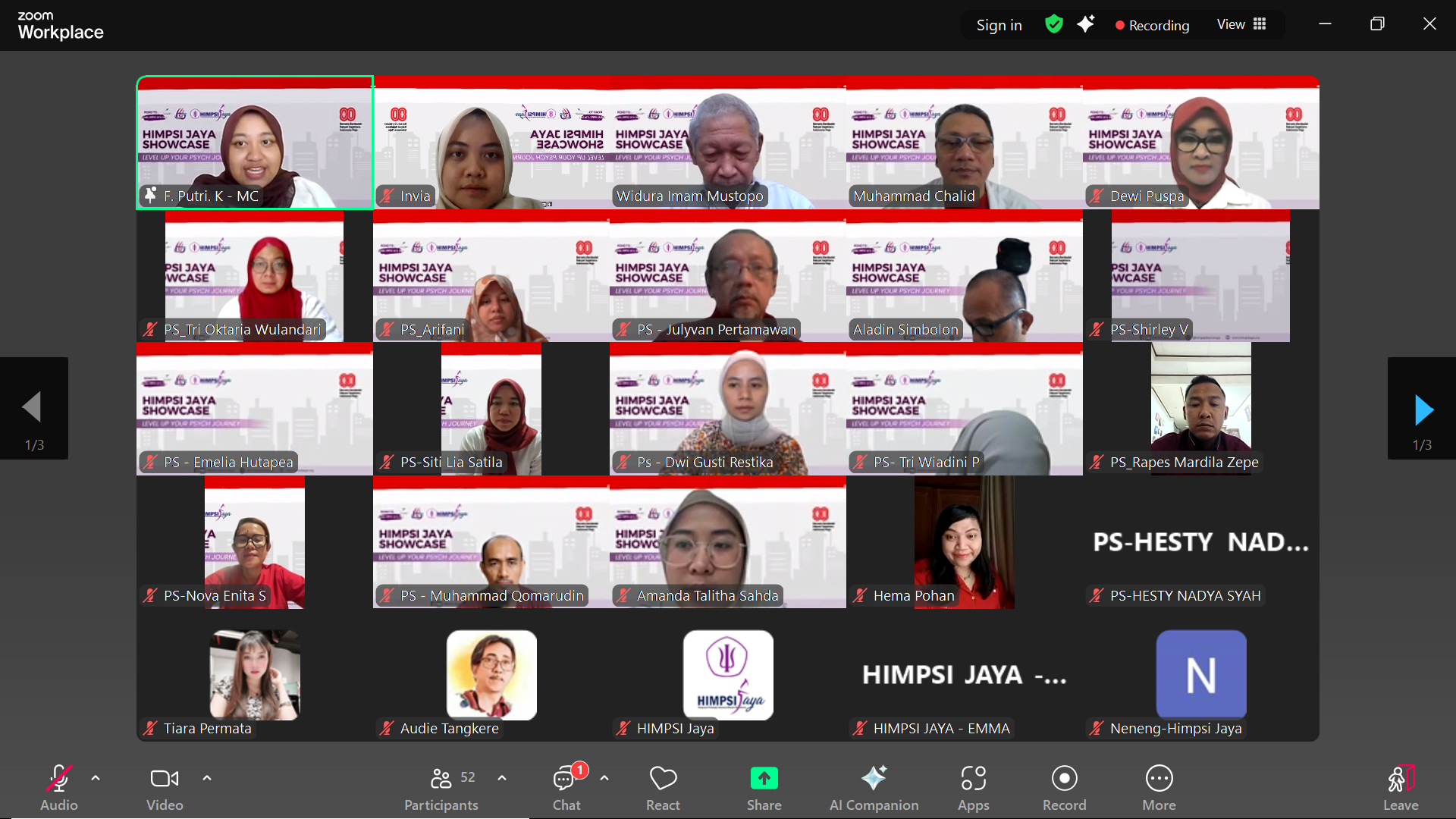Image resolution: width=1456 pixels, height=819 pixels.
Task: Select Muhammad Chalid's video tile
Action: tap(965, 143)
